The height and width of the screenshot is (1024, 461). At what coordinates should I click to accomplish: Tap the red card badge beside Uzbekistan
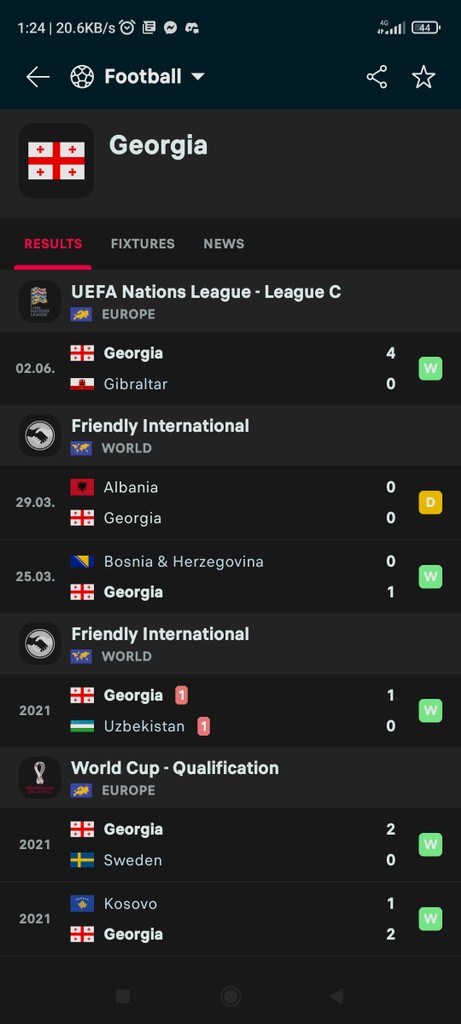[204, 726]
